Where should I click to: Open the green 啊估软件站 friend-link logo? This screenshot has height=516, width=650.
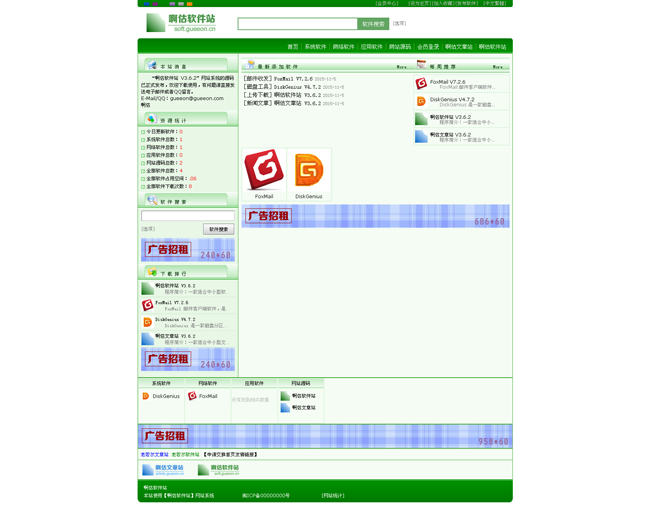coord(218,470)
